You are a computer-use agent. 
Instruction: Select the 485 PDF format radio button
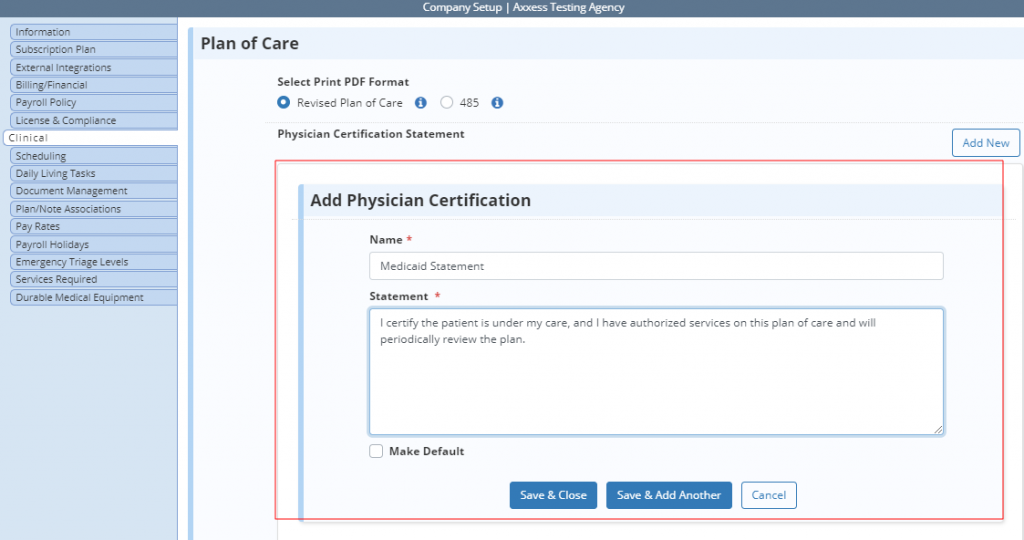click(x=447, y=103)
